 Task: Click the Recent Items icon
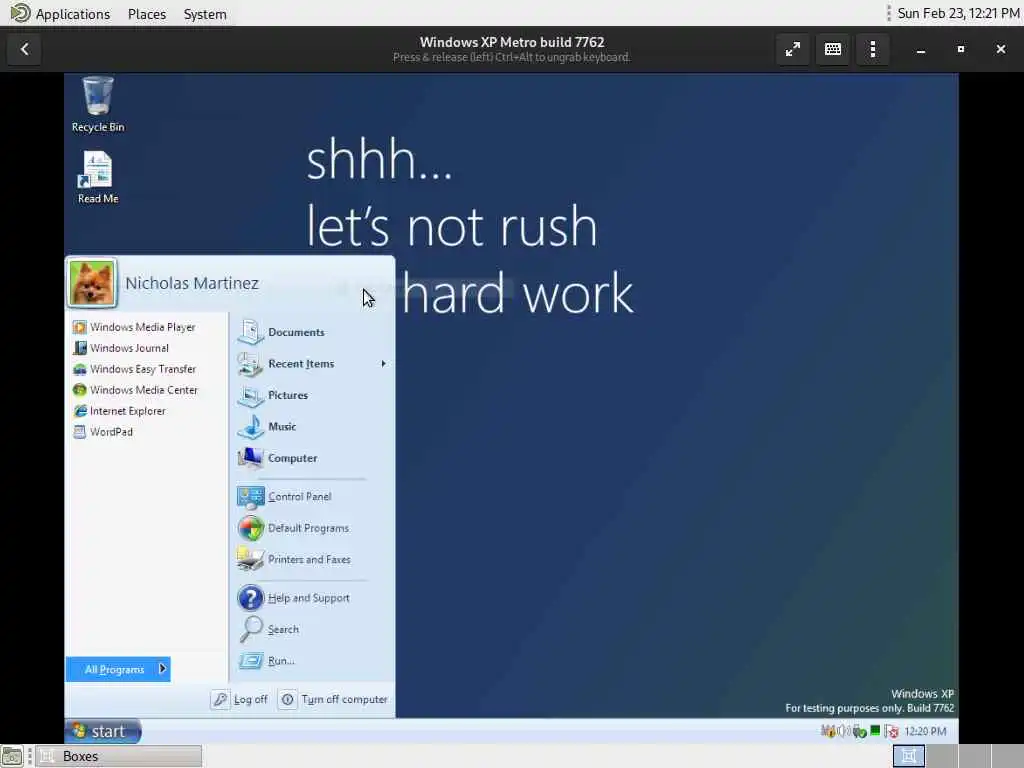pyautogui.click(x=250, y=364)
